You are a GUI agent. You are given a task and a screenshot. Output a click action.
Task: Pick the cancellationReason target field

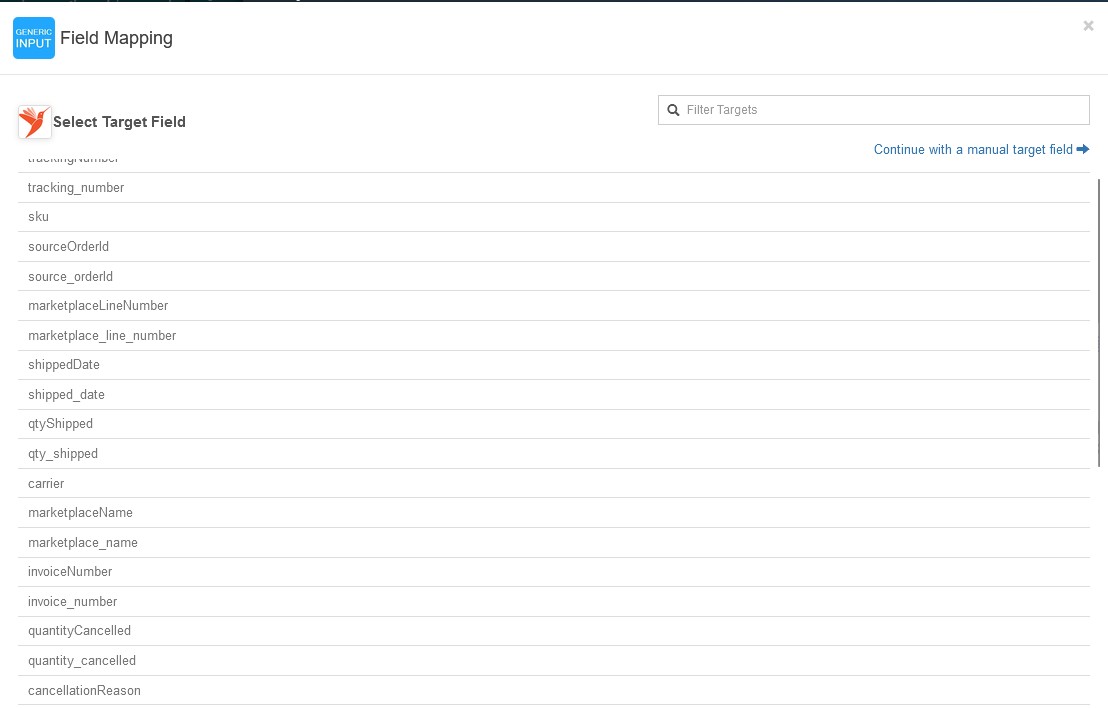click(x=84, y=691)
